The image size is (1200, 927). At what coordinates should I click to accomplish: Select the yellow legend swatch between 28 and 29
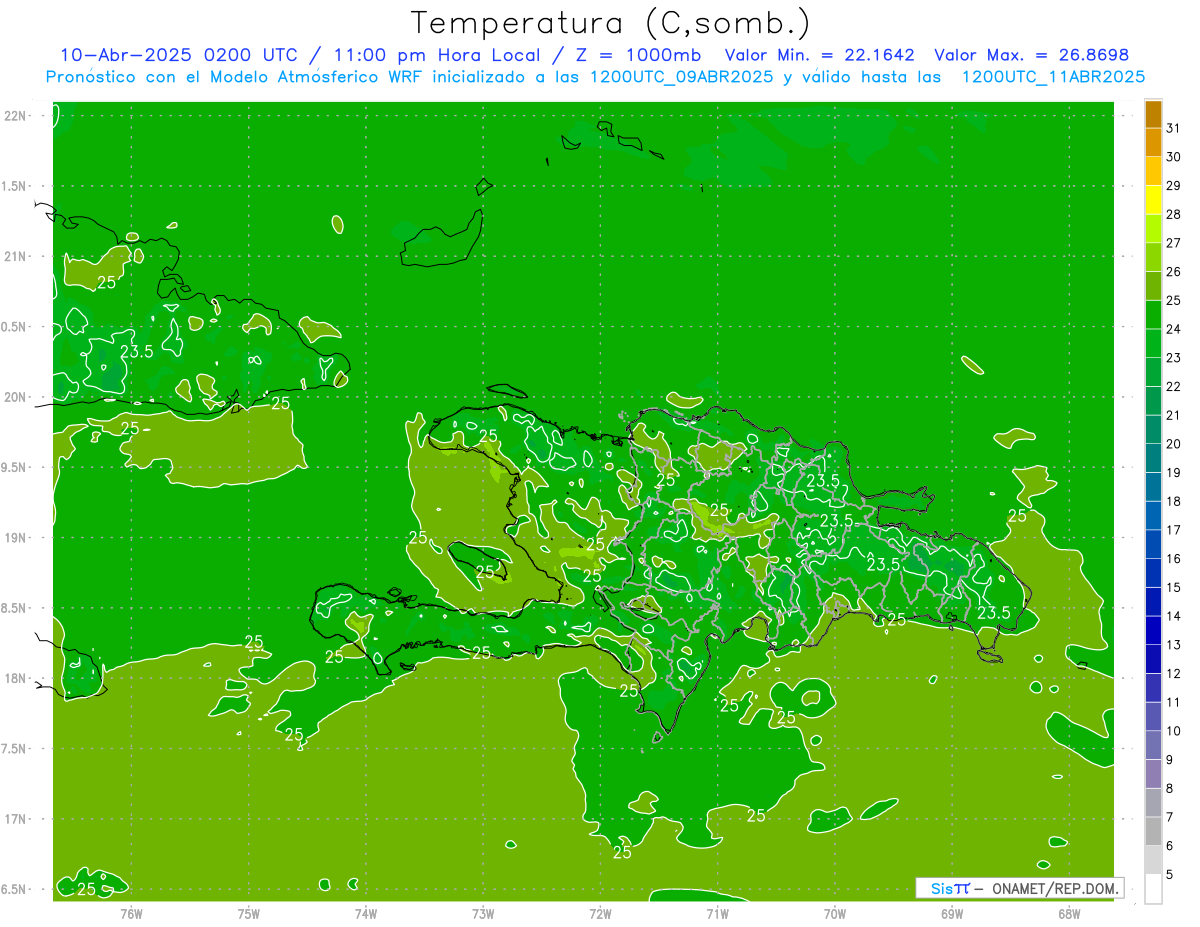tap(1153, 201)
